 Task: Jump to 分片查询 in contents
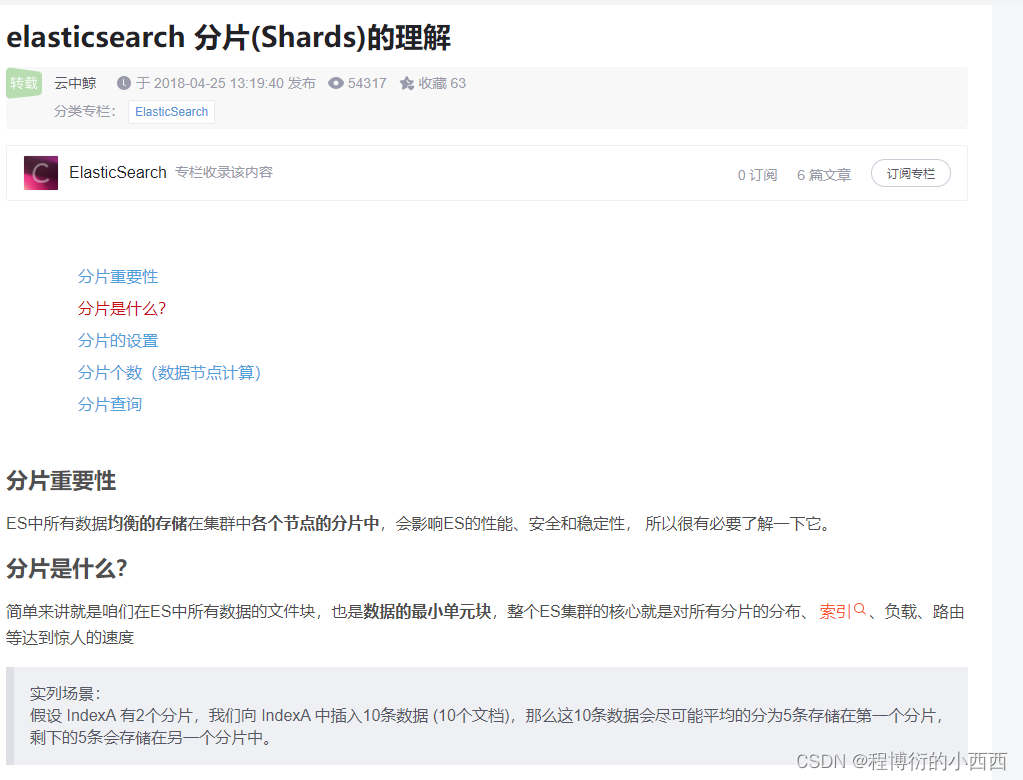[110, 404]
